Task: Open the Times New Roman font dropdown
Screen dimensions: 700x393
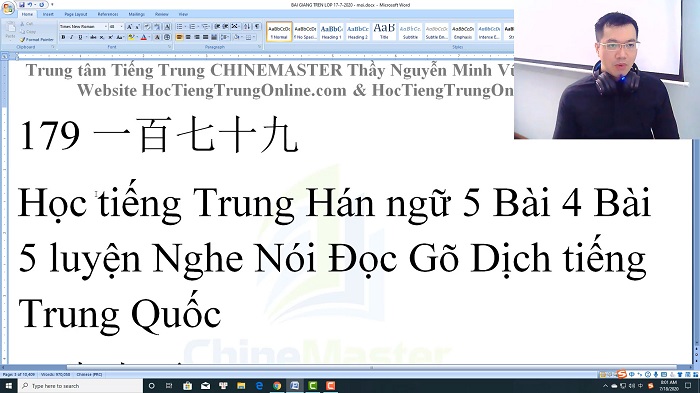Action: point(106,27)
